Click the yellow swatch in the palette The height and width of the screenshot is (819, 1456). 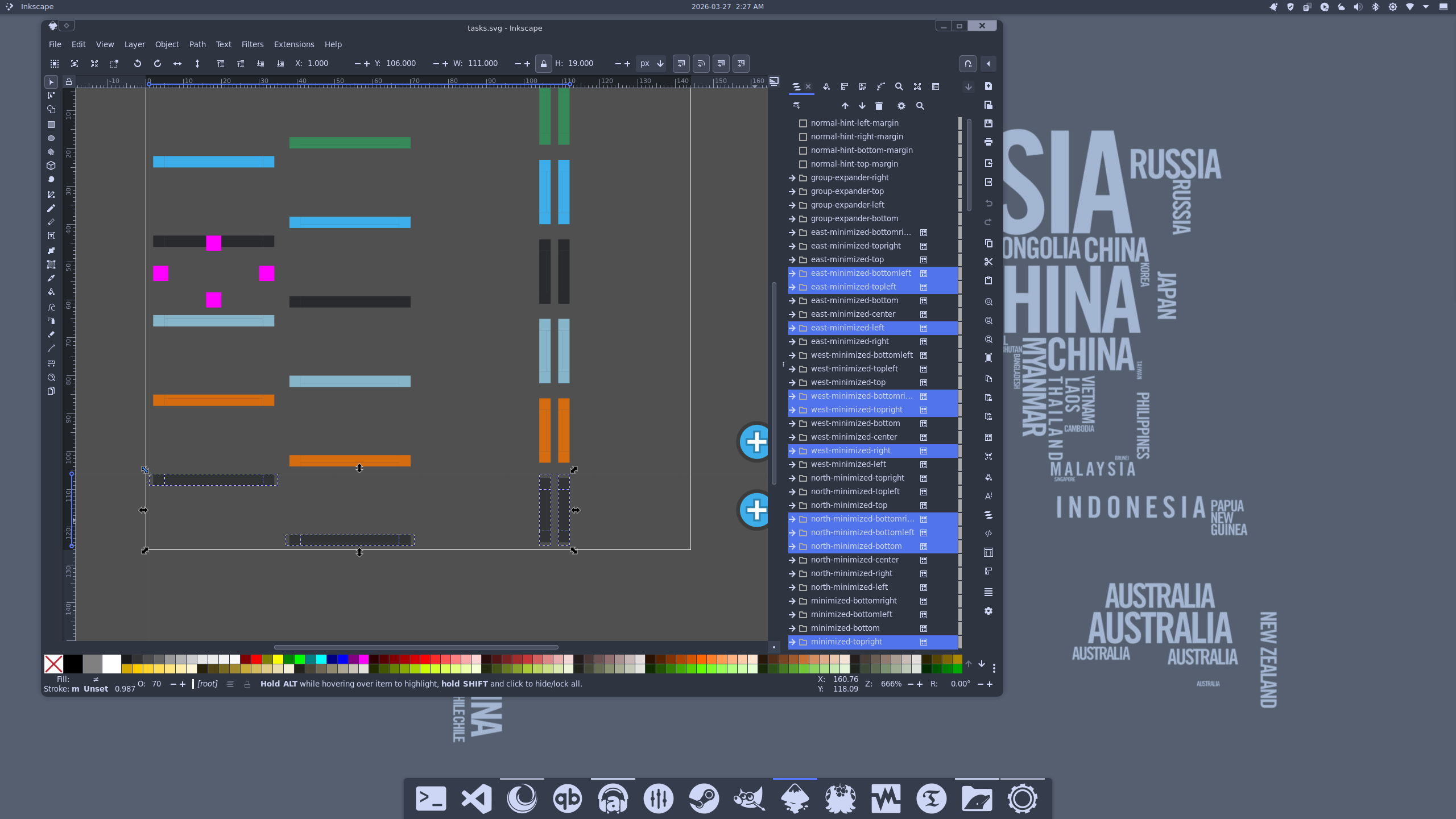(x=278, y=659)
